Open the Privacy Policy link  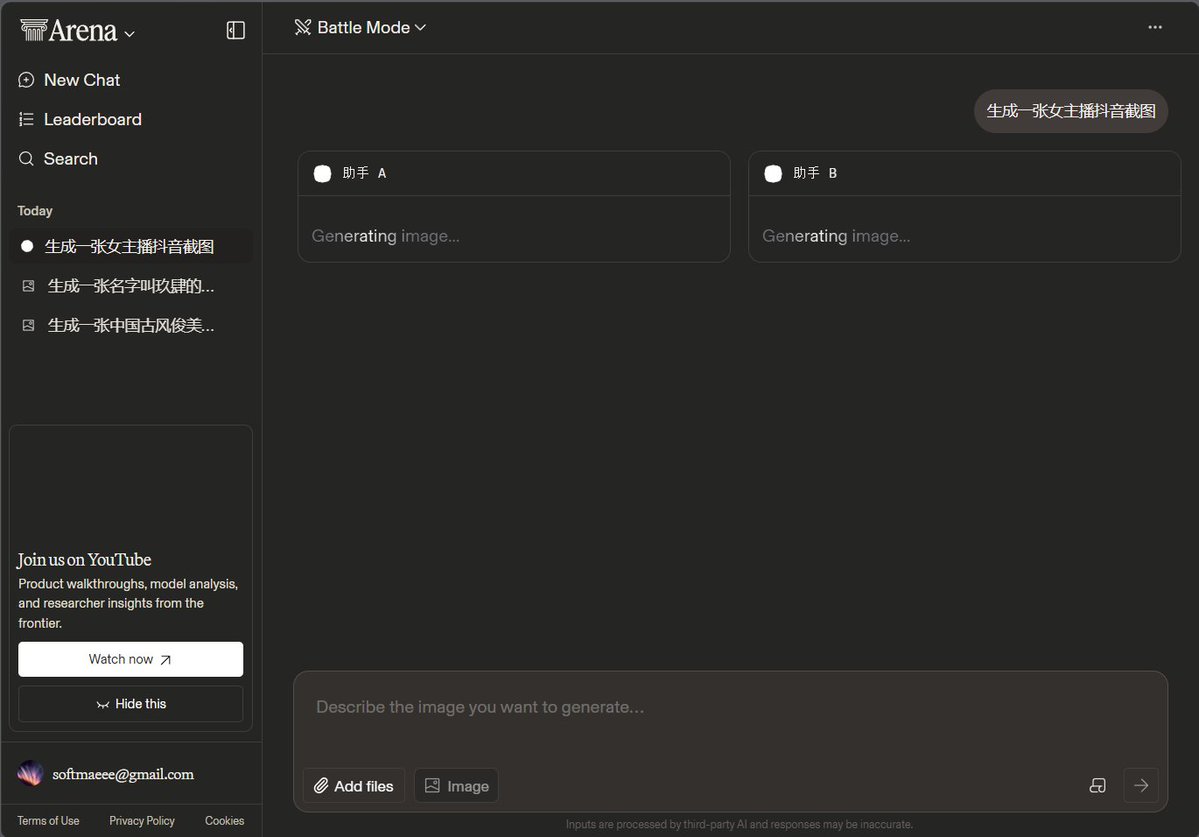click(x=142, y=821)
